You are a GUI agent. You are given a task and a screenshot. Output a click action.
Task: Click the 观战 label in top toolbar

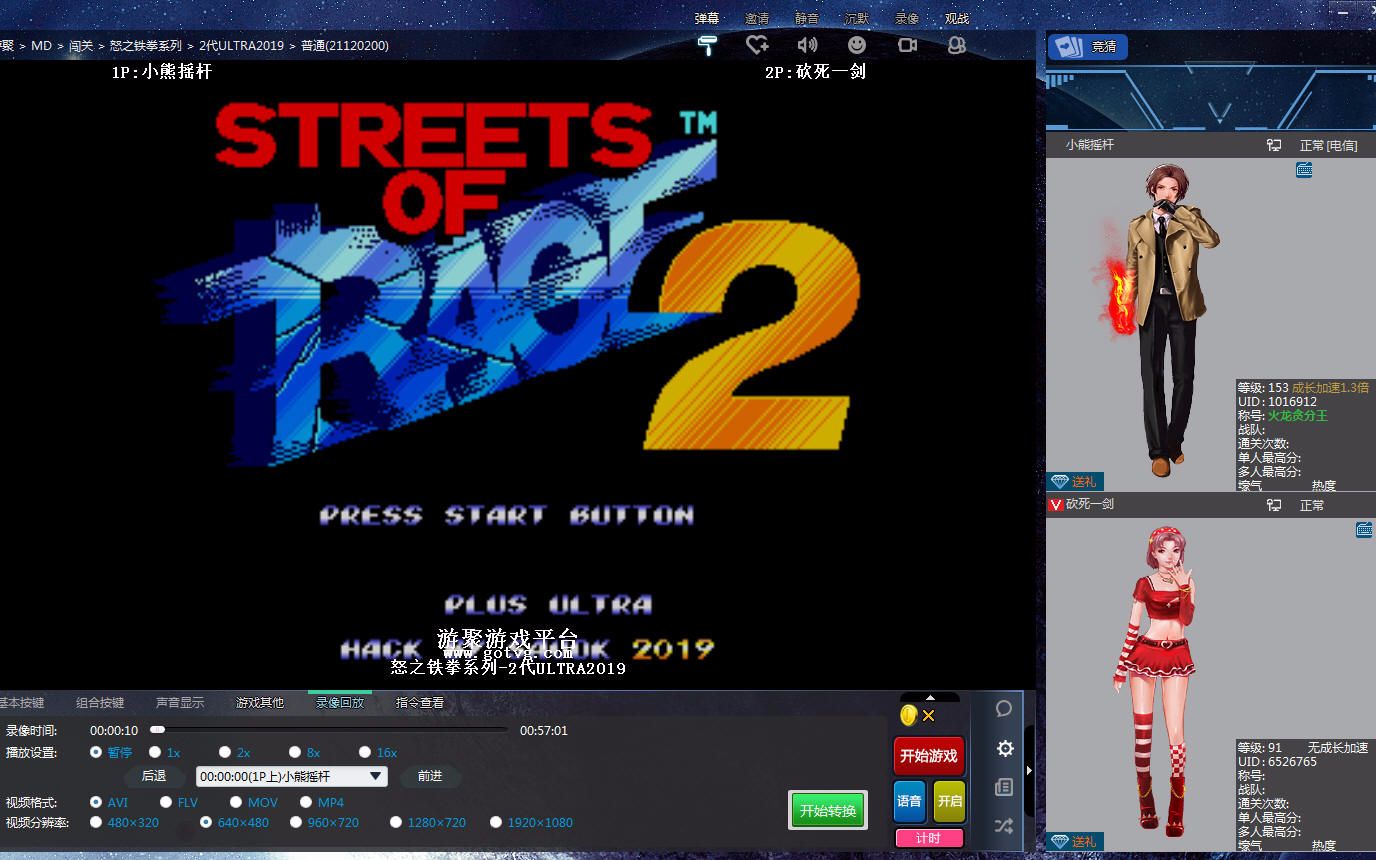957,18
